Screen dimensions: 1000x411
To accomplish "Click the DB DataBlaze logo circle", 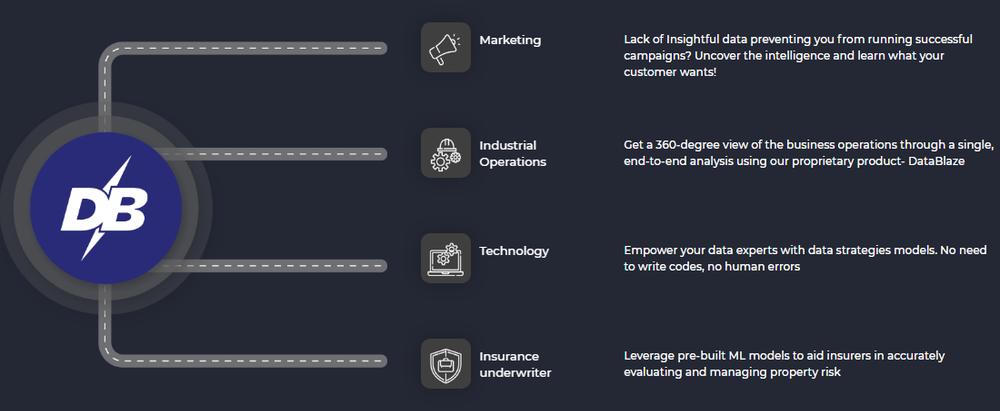I will pyautogui.click(x=106, y=208).
